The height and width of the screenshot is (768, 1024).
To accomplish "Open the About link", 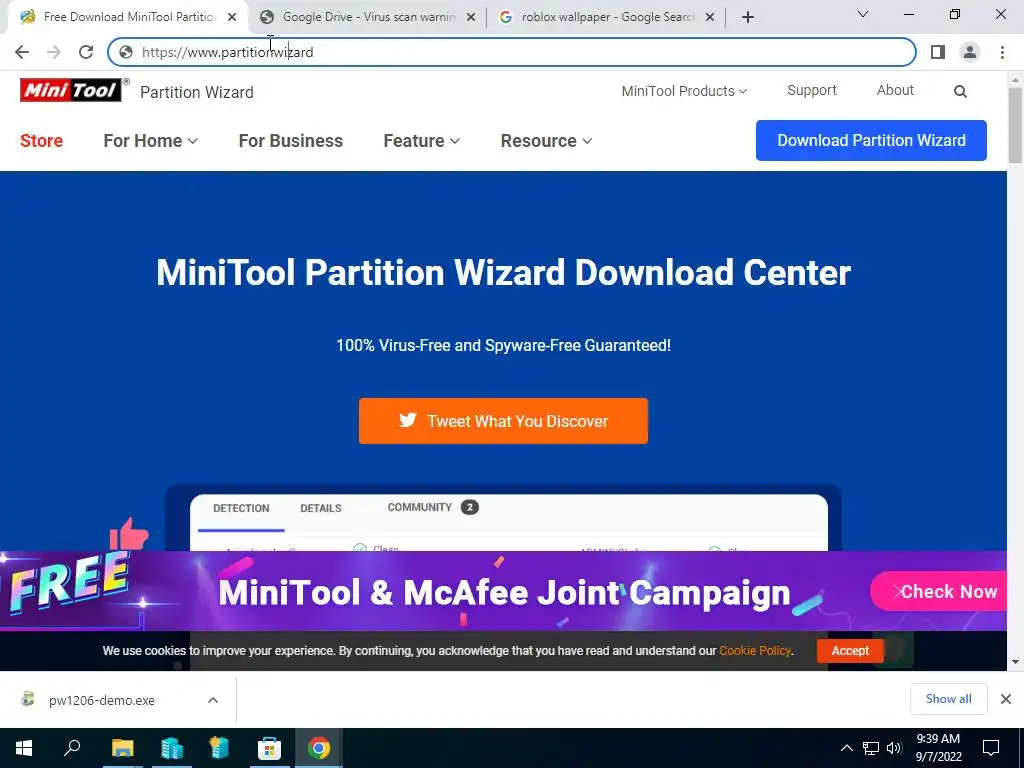I will (x=895, y=90).
